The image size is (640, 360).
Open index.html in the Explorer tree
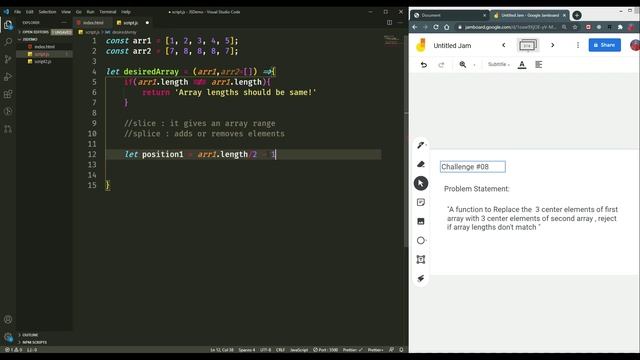(x=44, y=47)
